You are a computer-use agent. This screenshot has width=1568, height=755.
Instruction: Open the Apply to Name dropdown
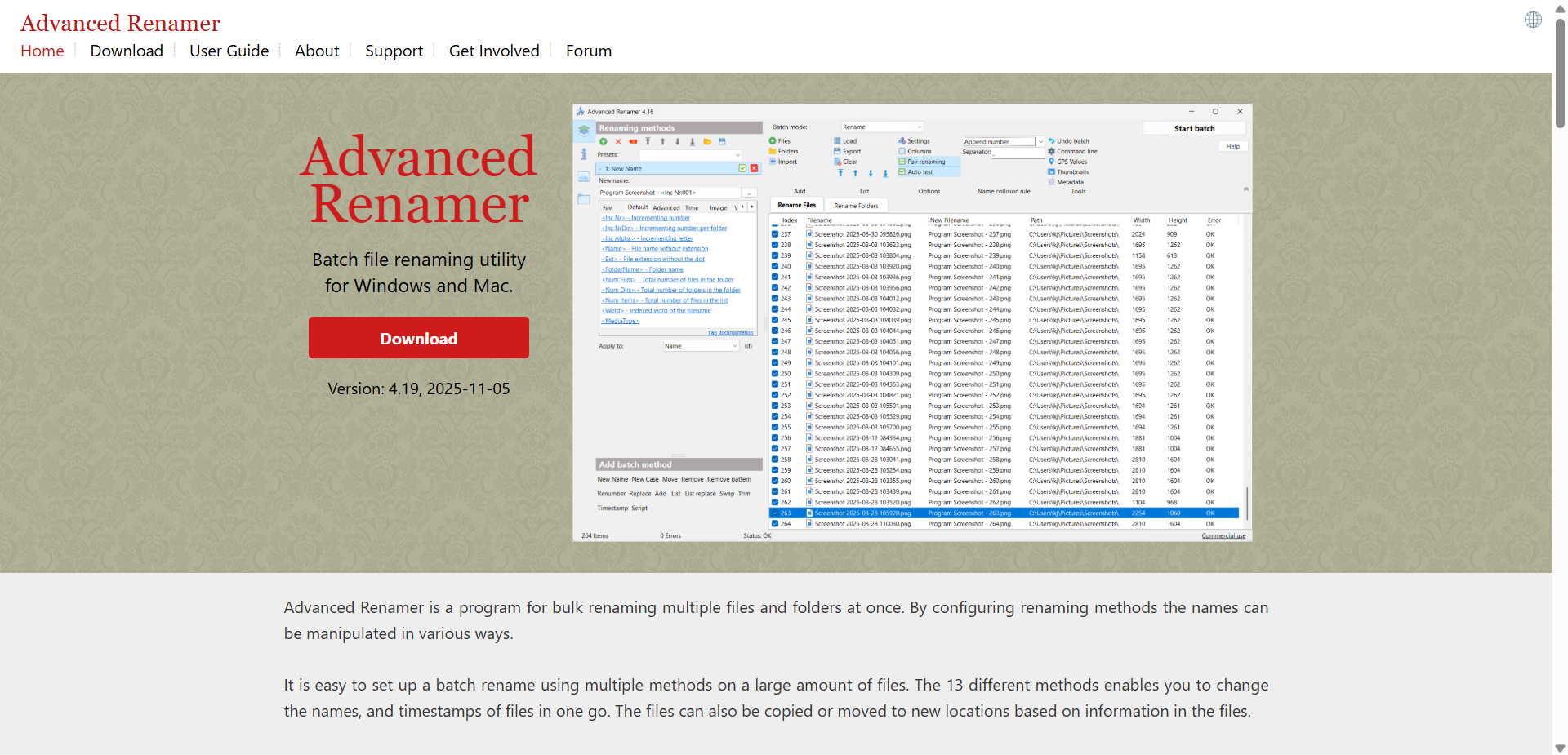(701, 346)
